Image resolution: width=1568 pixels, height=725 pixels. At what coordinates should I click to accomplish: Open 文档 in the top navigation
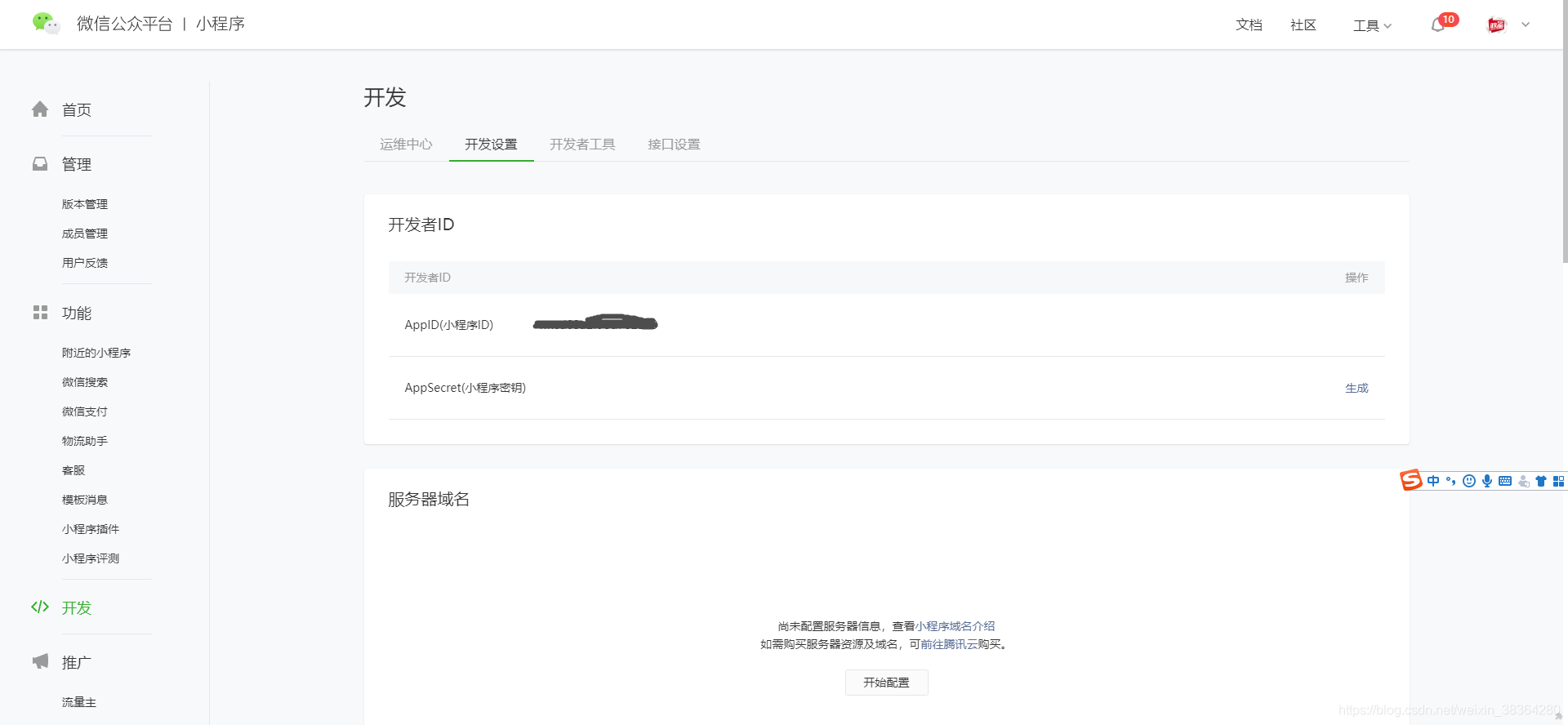(1249, 25)
